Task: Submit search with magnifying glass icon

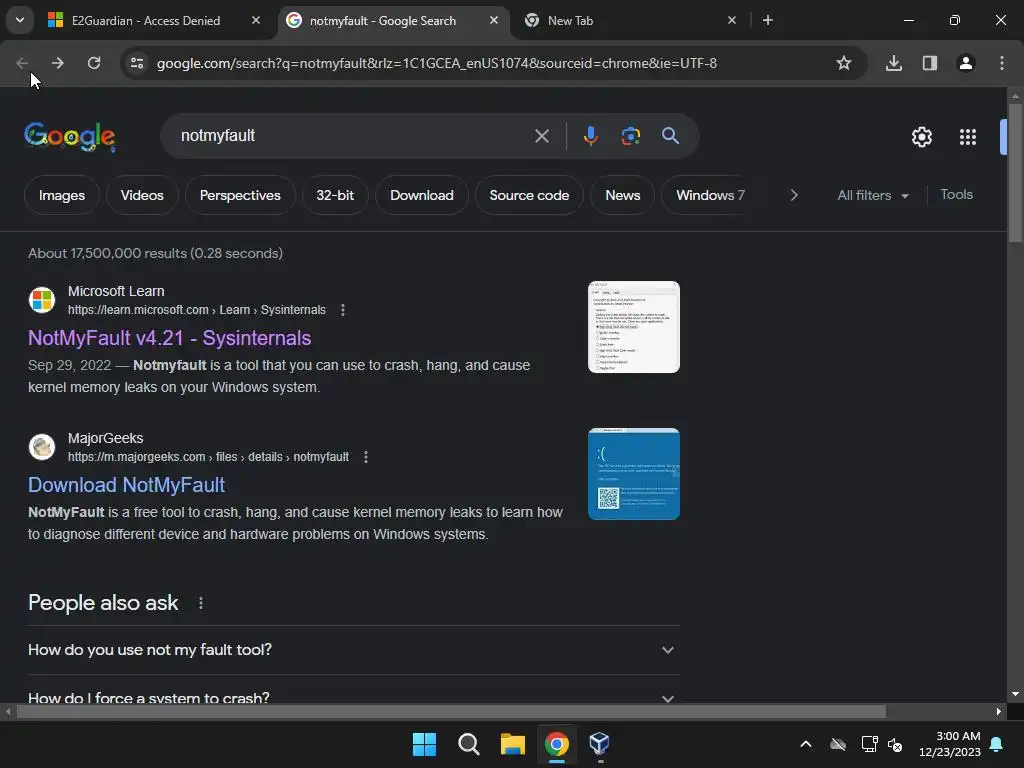Action: click(x=670, y=136)
